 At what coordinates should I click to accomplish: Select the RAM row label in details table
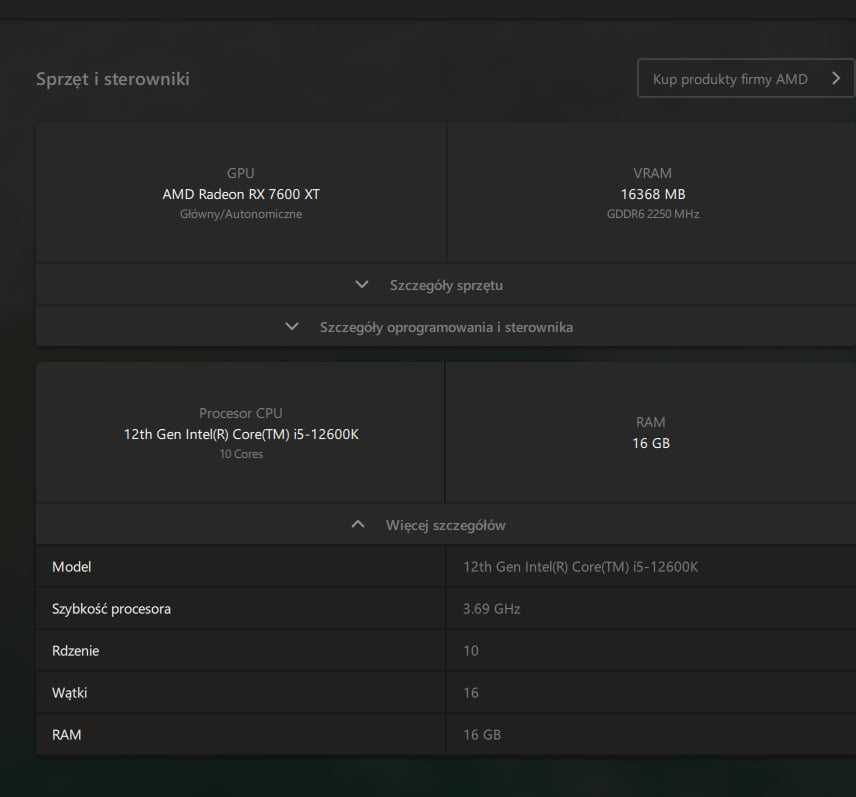pyautogui.click(x=67, y=735)
